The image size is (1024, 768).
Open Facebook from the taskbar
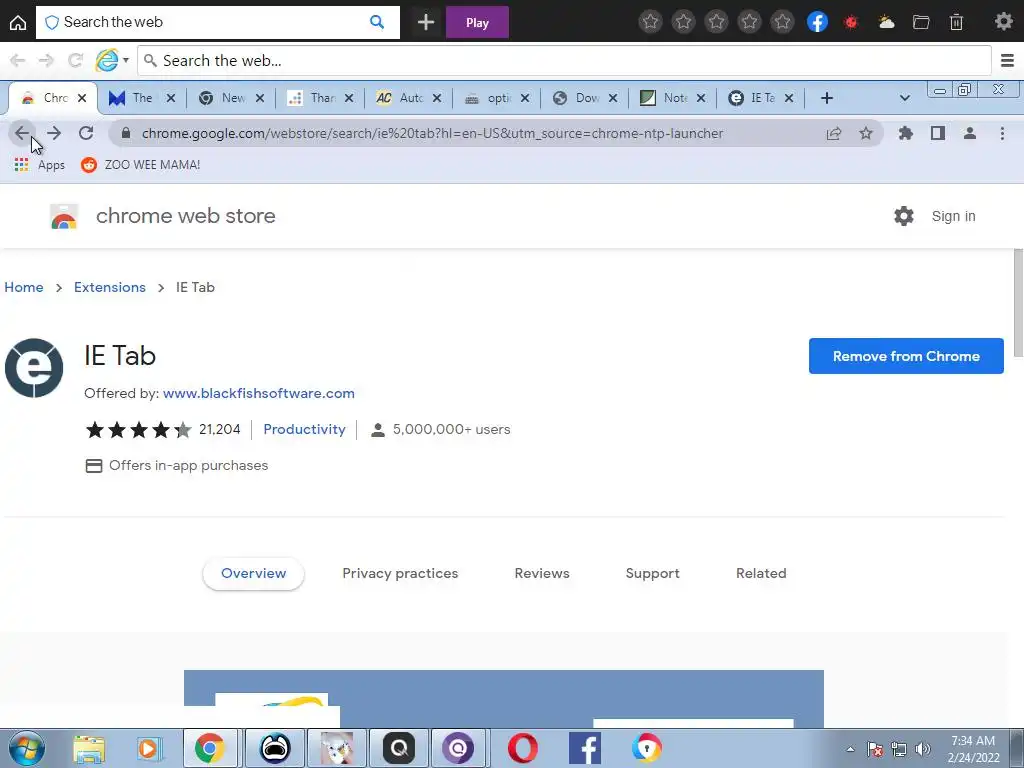(584, 748)
